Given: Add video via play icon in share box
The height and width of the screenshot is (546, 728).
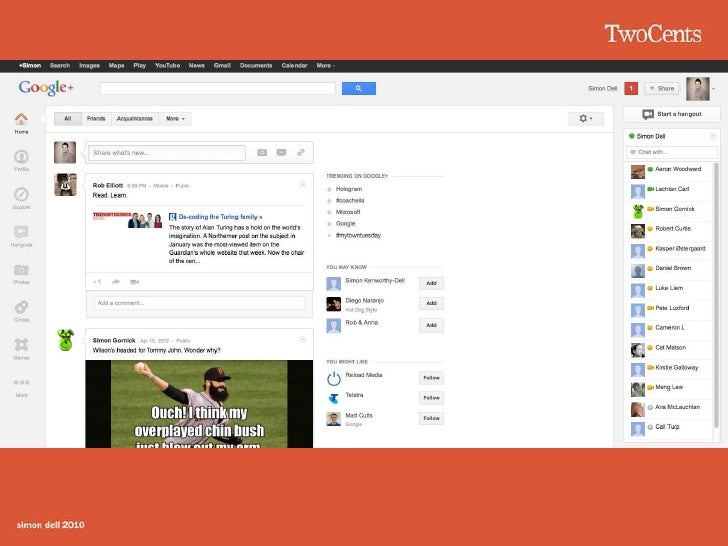Looking at the screenshot, I should pyautogui.click(x=281, y=152).
